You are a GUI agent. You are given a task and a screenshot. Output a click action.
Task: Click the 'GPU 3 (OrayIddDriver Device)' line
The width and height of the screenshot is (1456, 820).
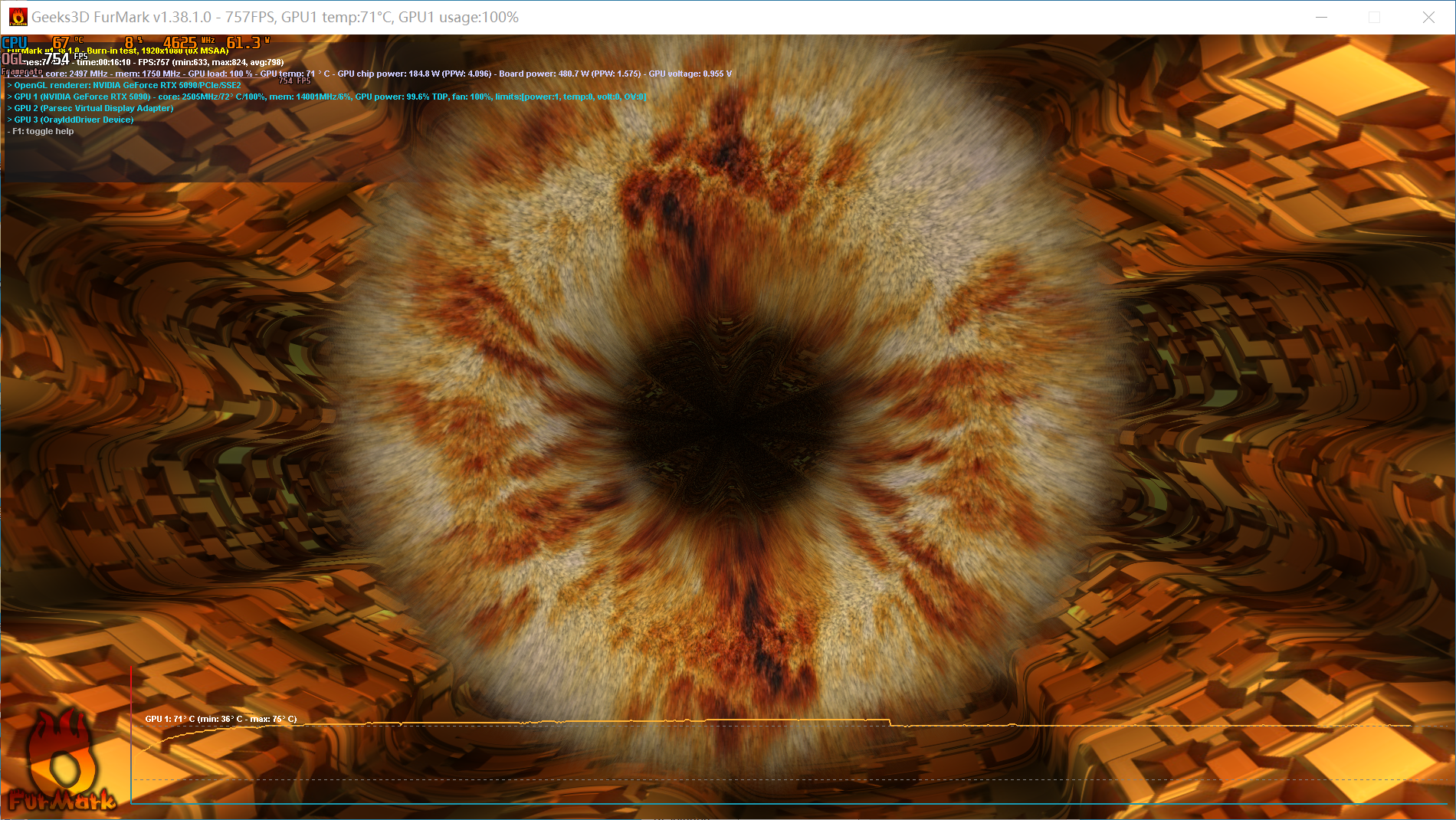tap(71, 120)
